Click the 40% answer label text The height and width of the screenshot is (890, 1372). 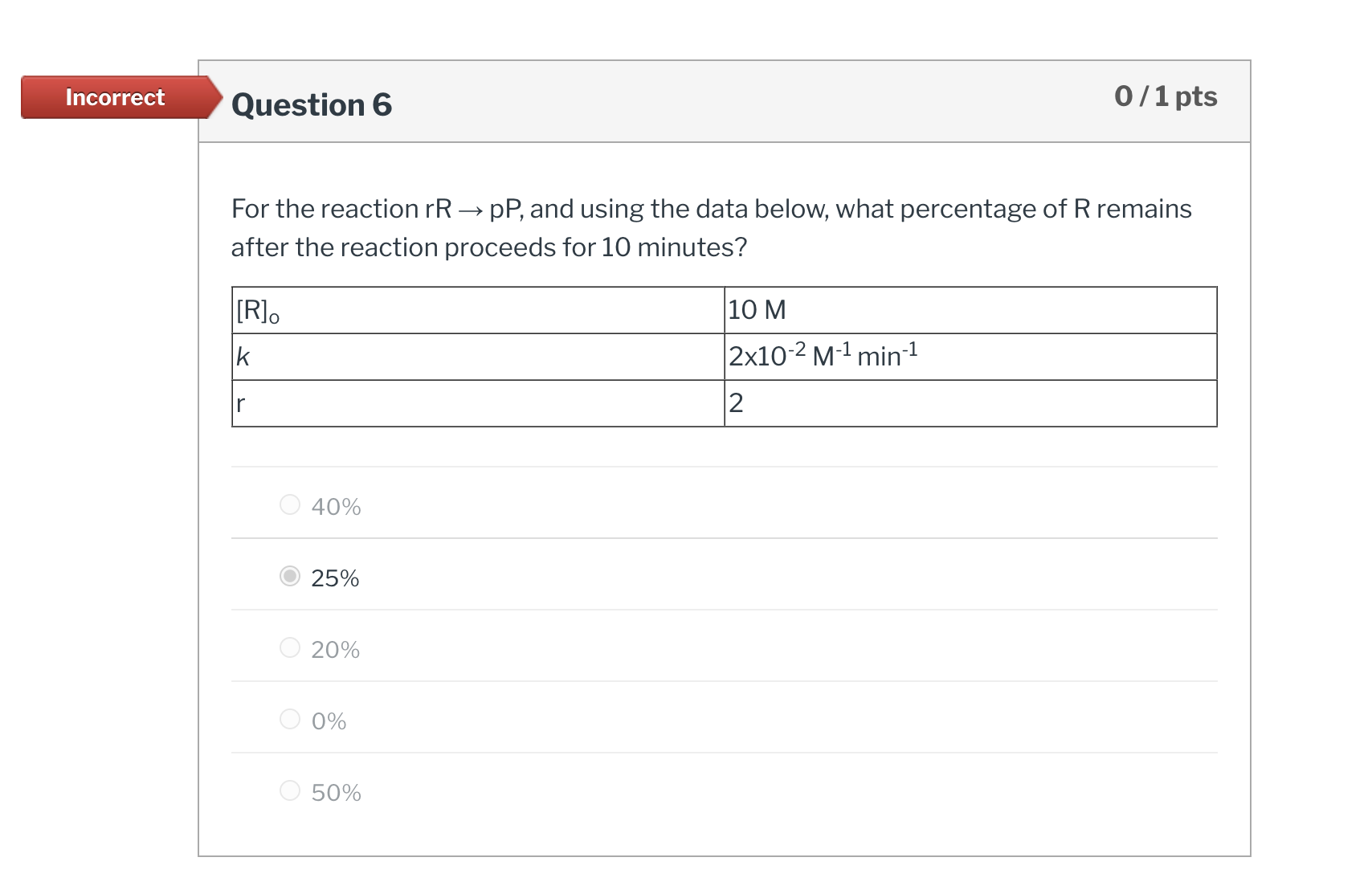point(335,507)
